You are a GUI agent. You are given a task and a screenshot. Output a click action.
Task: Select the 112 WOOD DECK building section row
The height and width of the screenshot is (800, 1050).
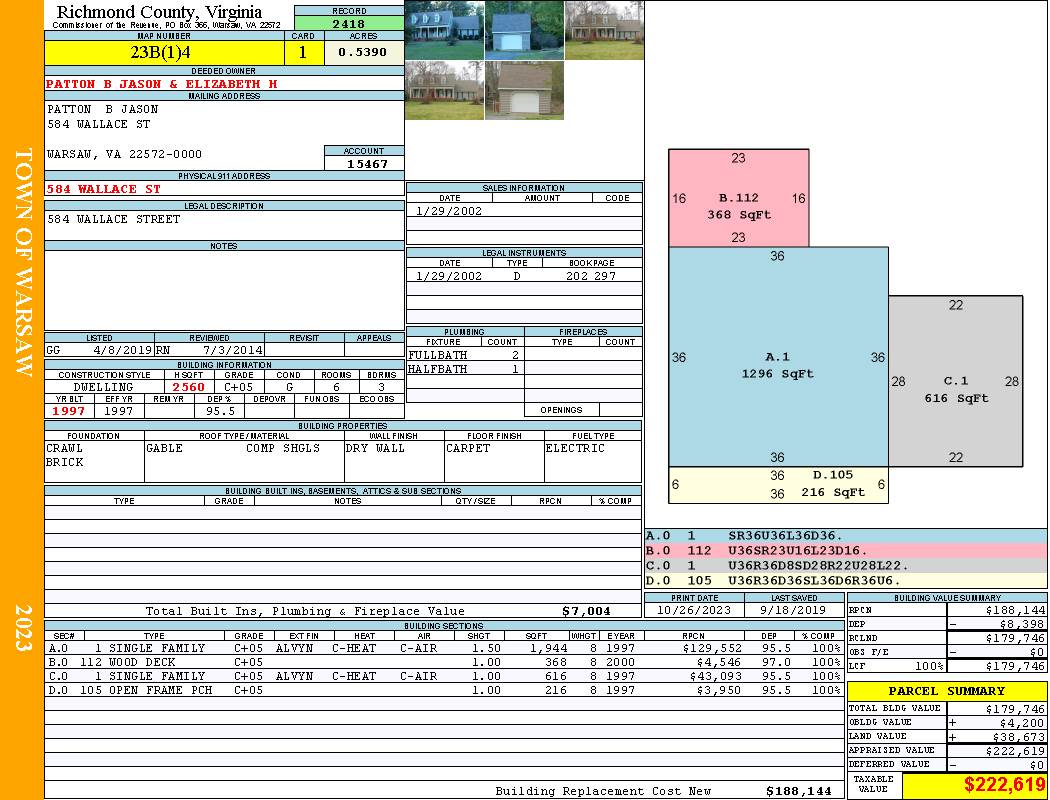[x=442, y=662]
